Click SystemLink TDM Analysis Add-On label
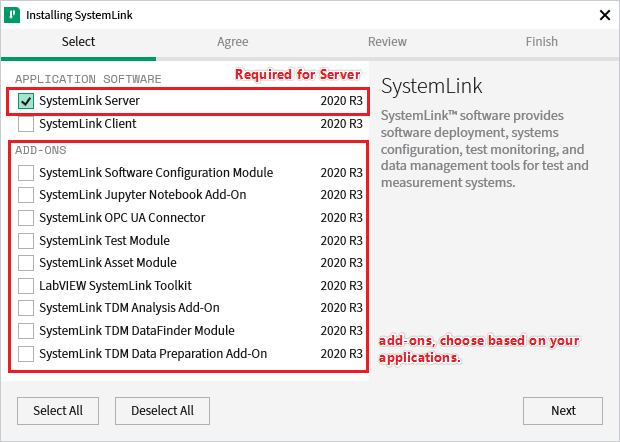 pyautogui.click(x=129, y=308)
